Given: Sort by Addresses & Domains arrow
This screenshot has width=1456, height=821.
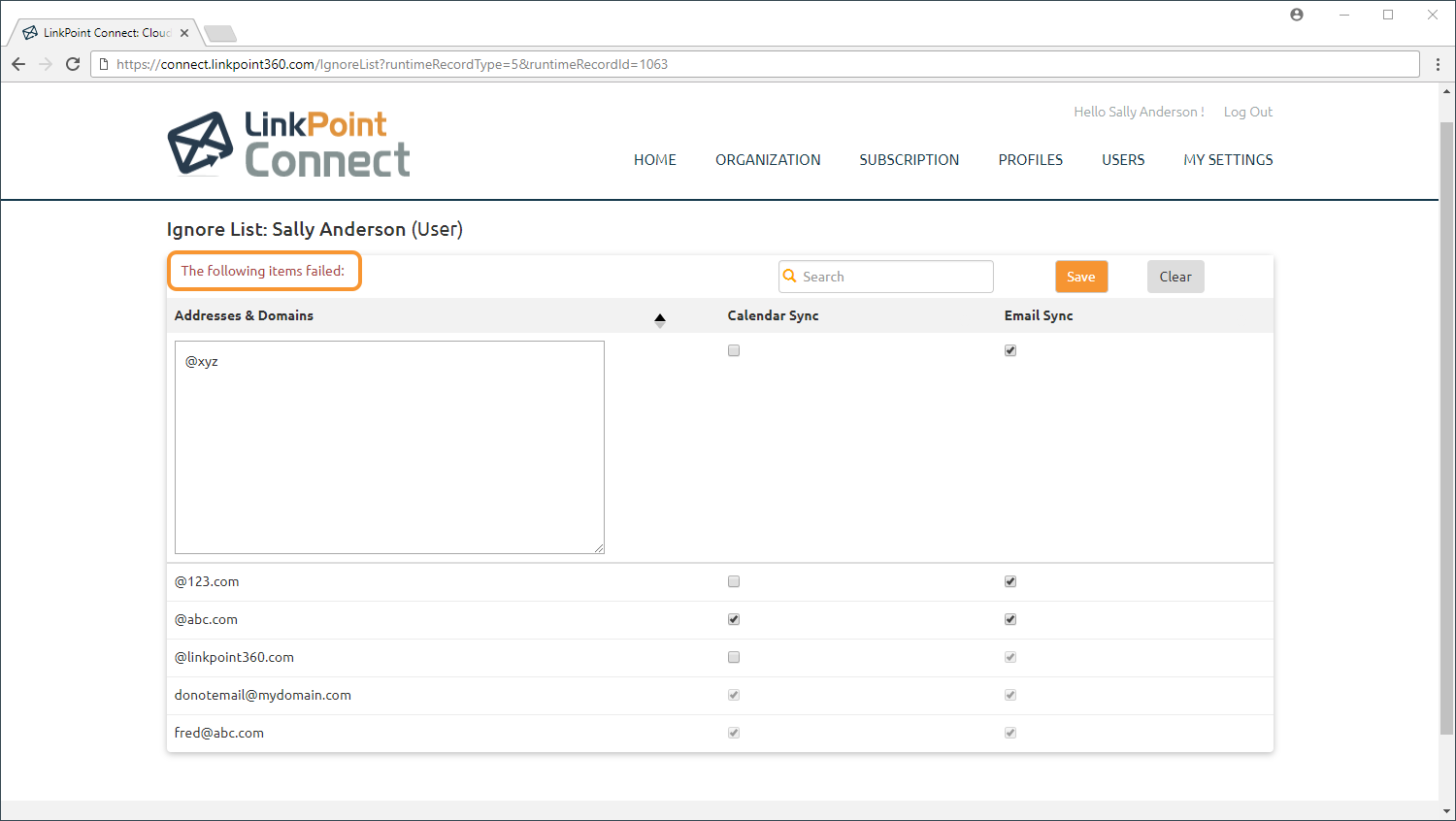Looking at the screenshot, I should [x=660, y=319].
